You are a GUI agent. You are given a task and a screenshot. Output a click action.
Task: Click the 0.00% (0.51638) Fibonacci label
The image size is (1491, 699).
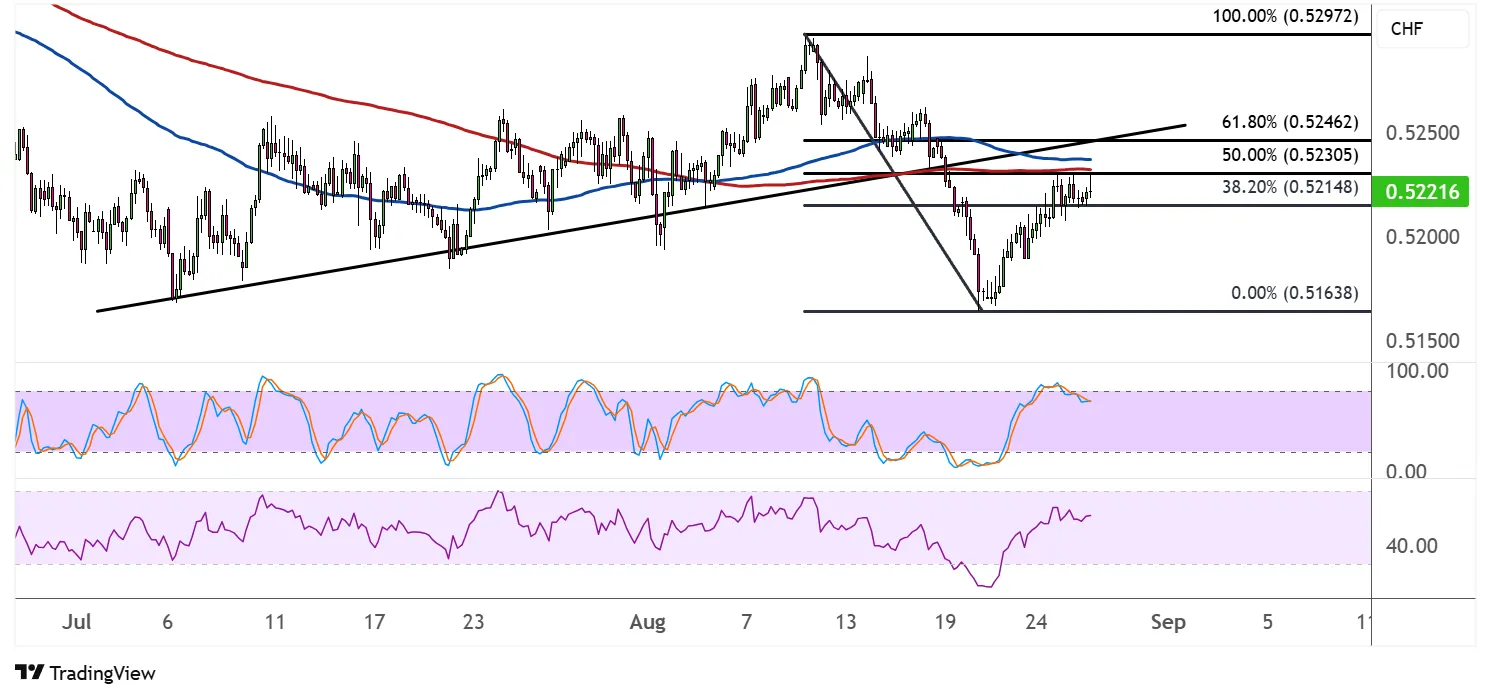[x=1294, y=294]
